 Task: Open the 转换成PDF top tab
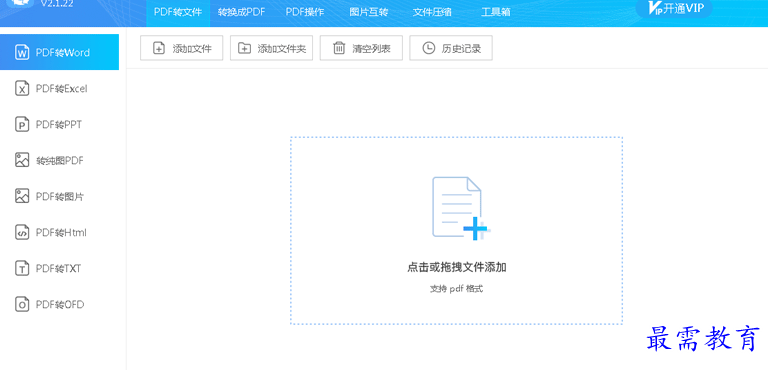pyautogui.click(x=241, y=12)
